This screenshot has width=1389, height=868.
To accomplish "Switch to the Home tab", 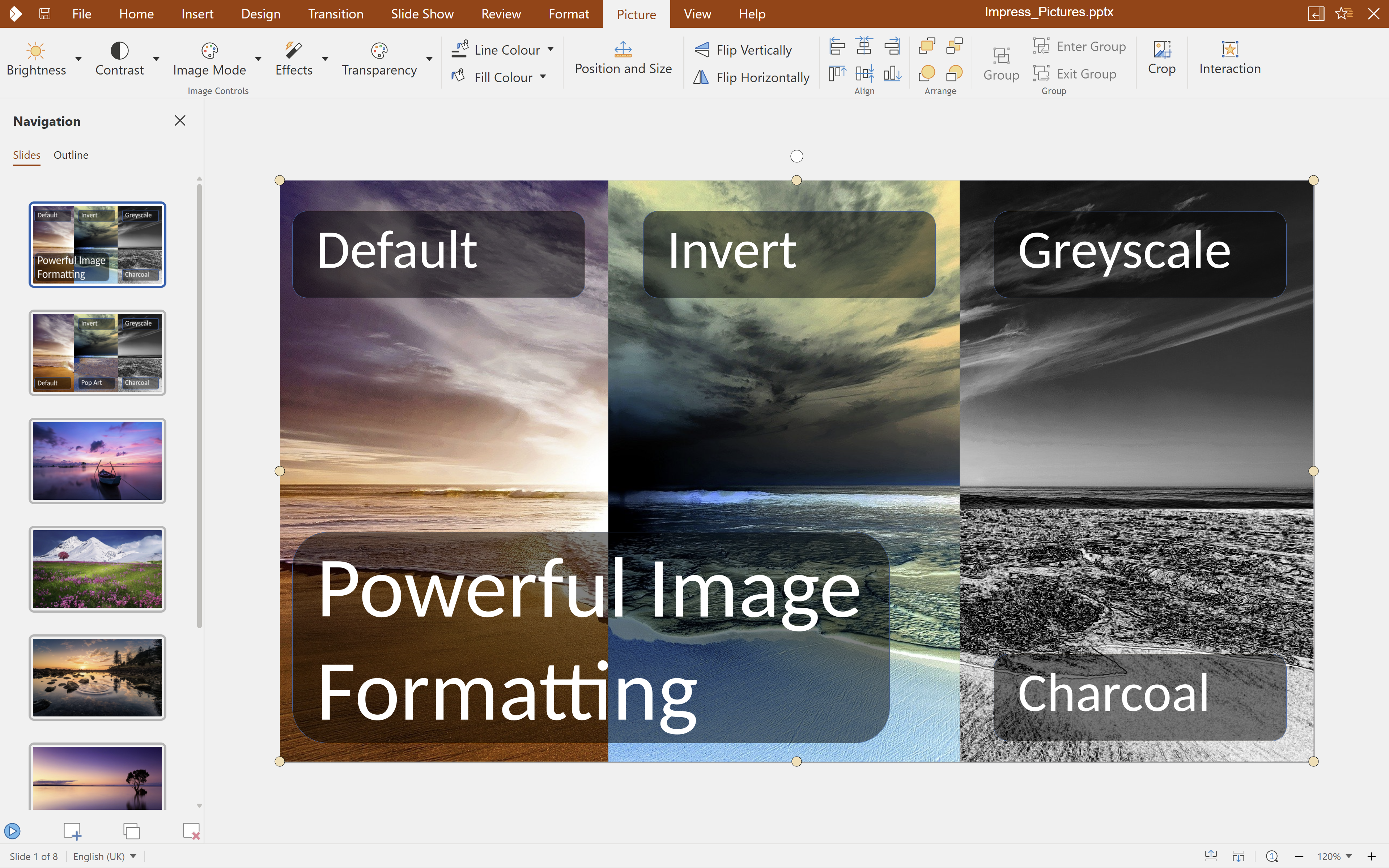I will [136, 14].
